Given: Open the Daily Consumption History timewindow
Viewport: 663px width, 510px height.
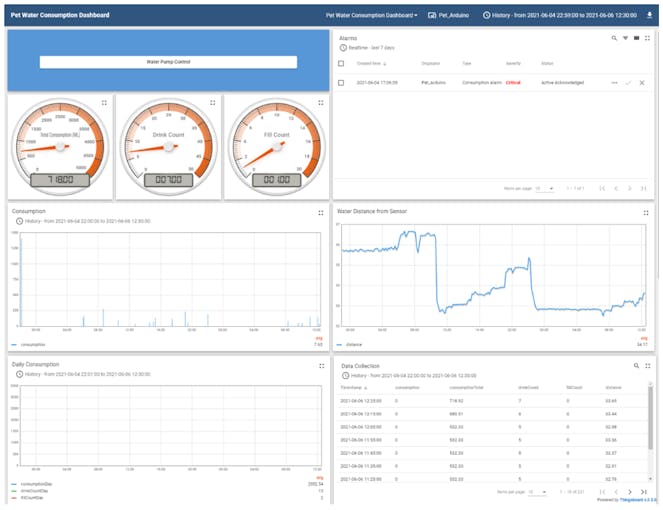Looking at the screenshot, I should [83, 374].
